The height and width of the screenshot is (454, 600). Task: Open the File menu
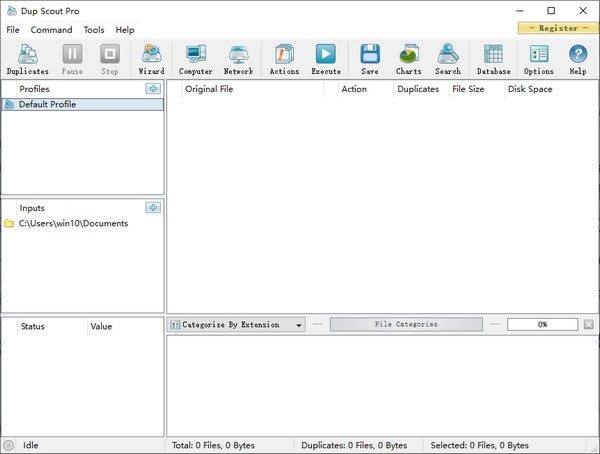(13, 30)
